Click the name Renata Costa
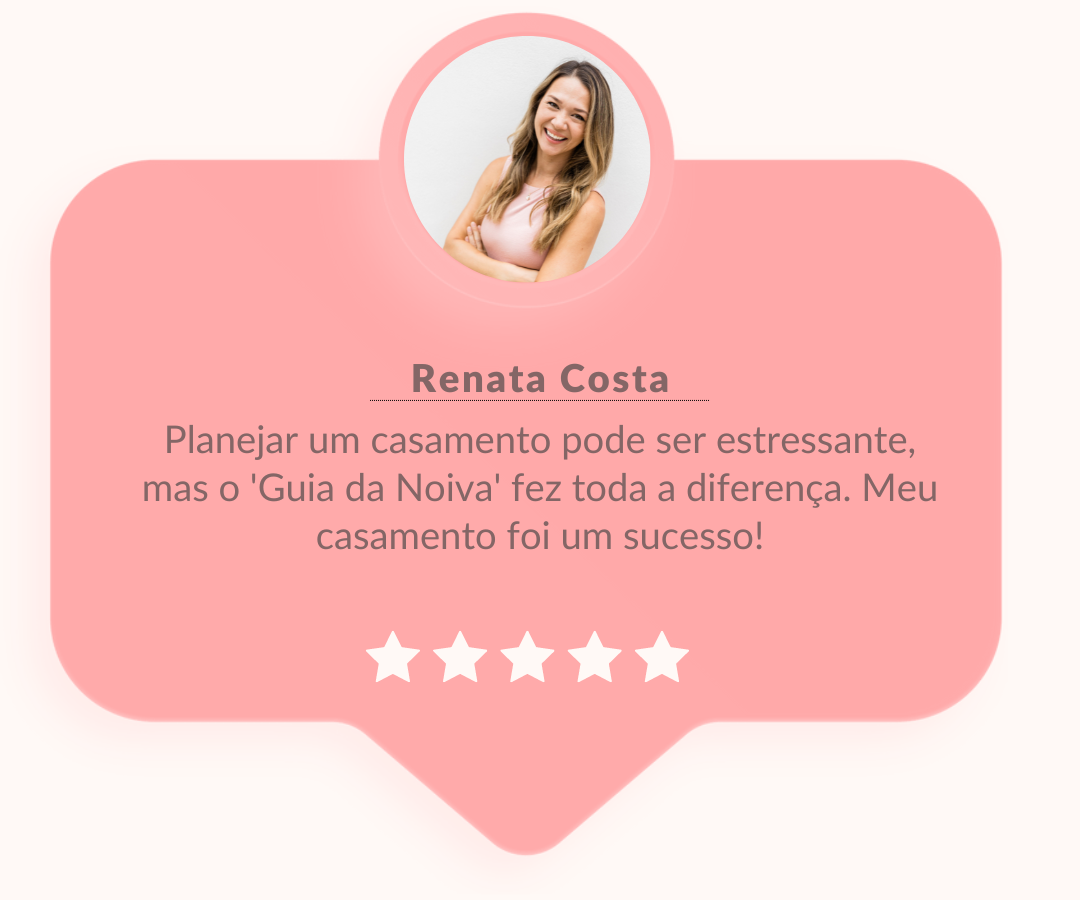1080x900 pixels. 540,379
